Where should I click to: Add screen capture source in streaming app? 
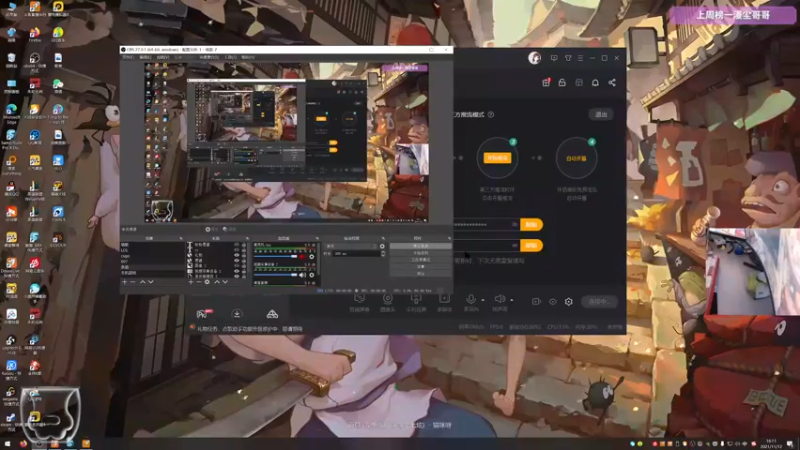(x=359, y=303)
